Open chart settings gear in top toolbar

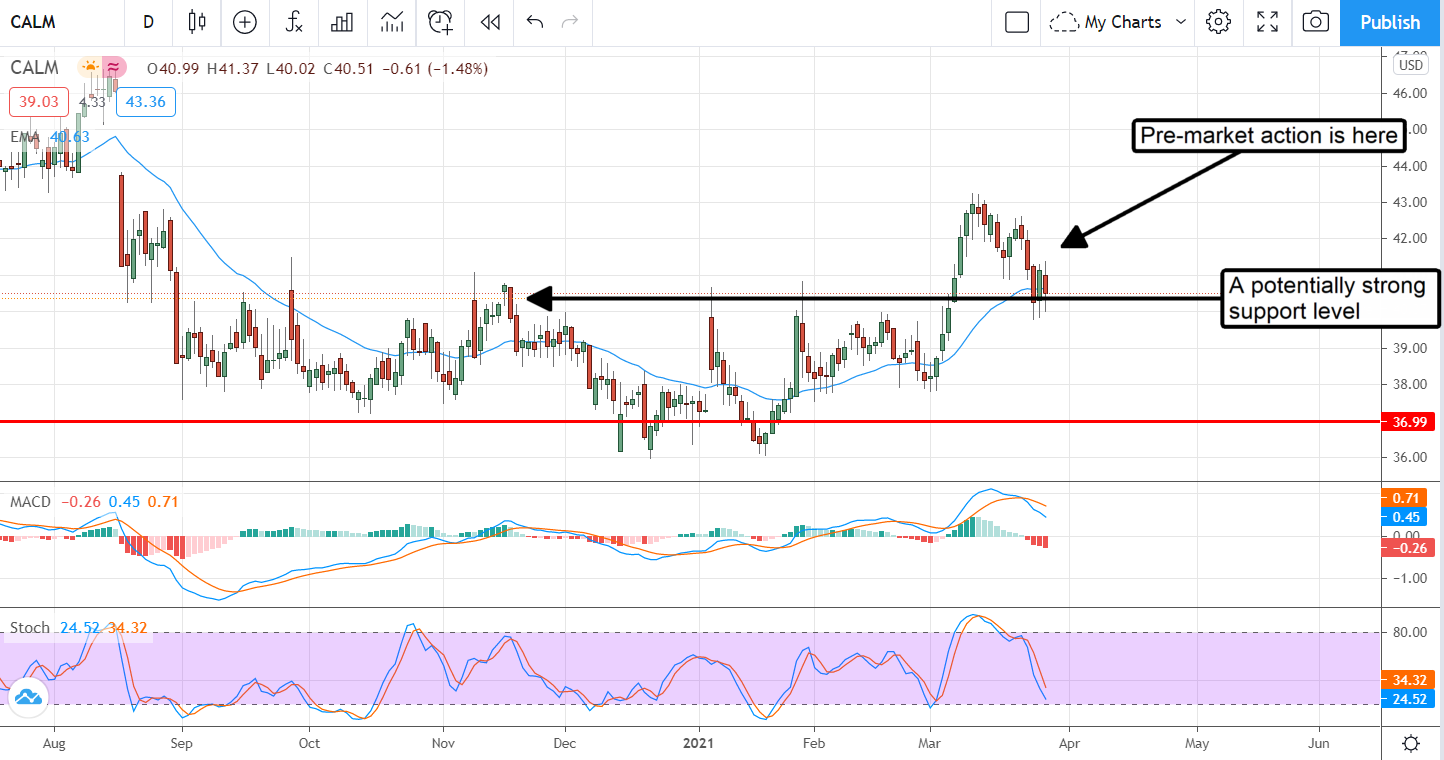tap(1217, 22)
